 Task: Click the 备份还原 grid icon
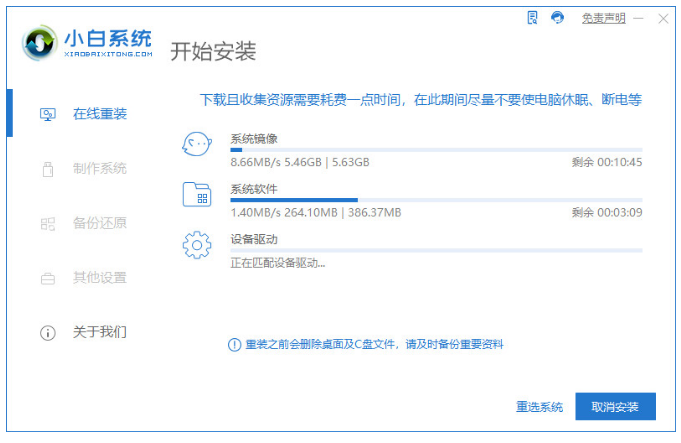pyautogui.click(x=48, y=224)
